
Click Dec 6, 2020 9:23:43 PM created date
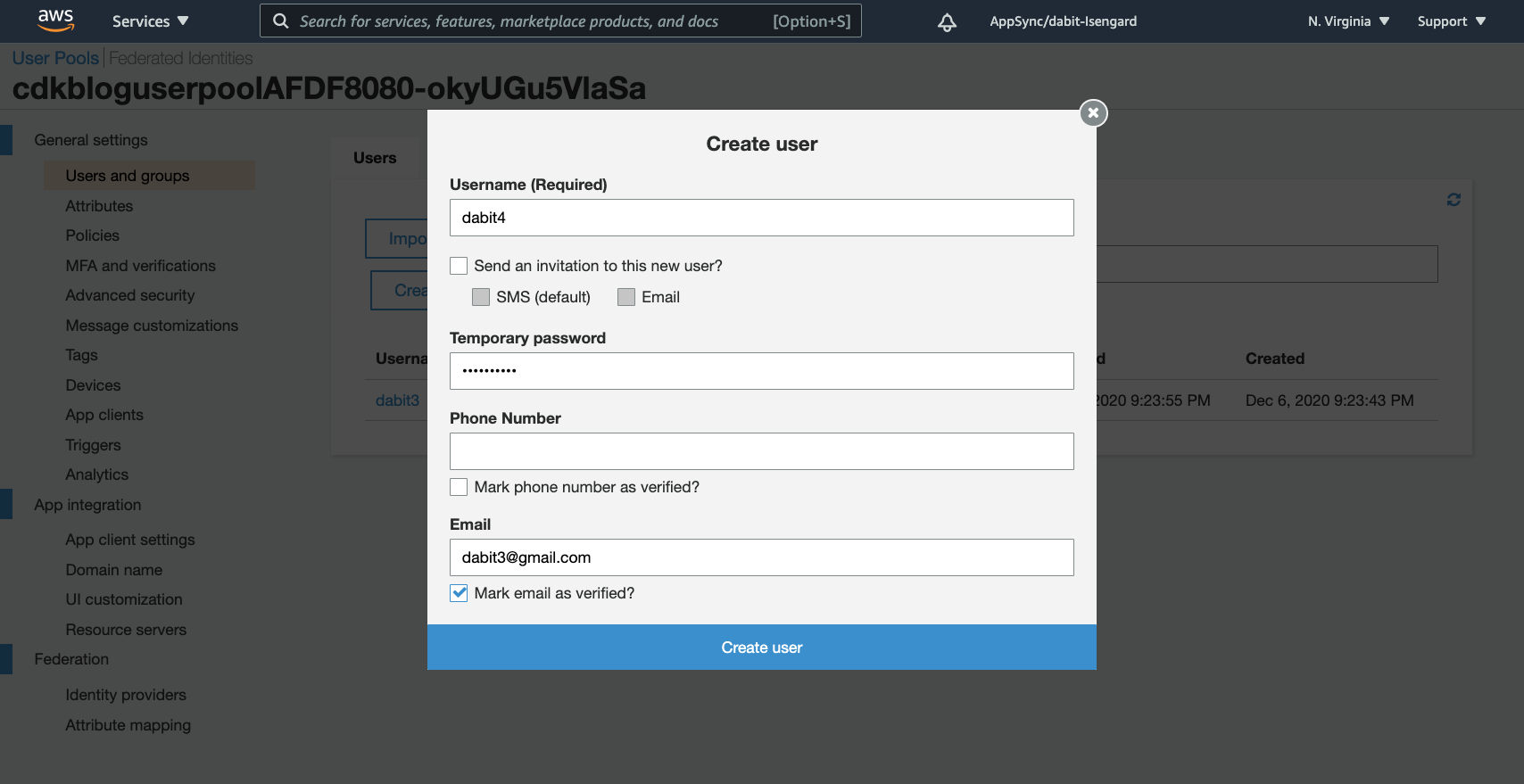tap(1329, 400)
